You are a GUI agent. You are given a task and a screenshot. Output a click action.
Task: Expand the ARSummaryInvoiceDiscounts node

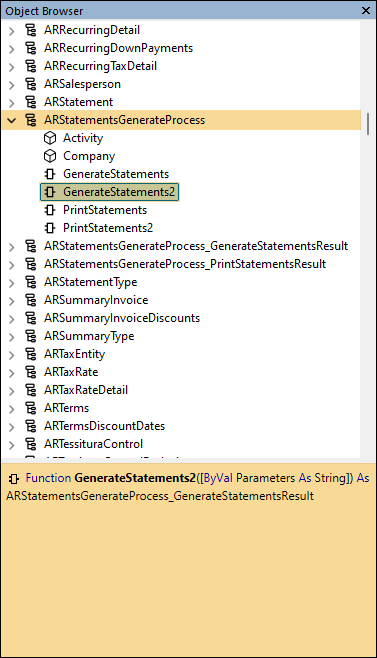click(12, 319)
